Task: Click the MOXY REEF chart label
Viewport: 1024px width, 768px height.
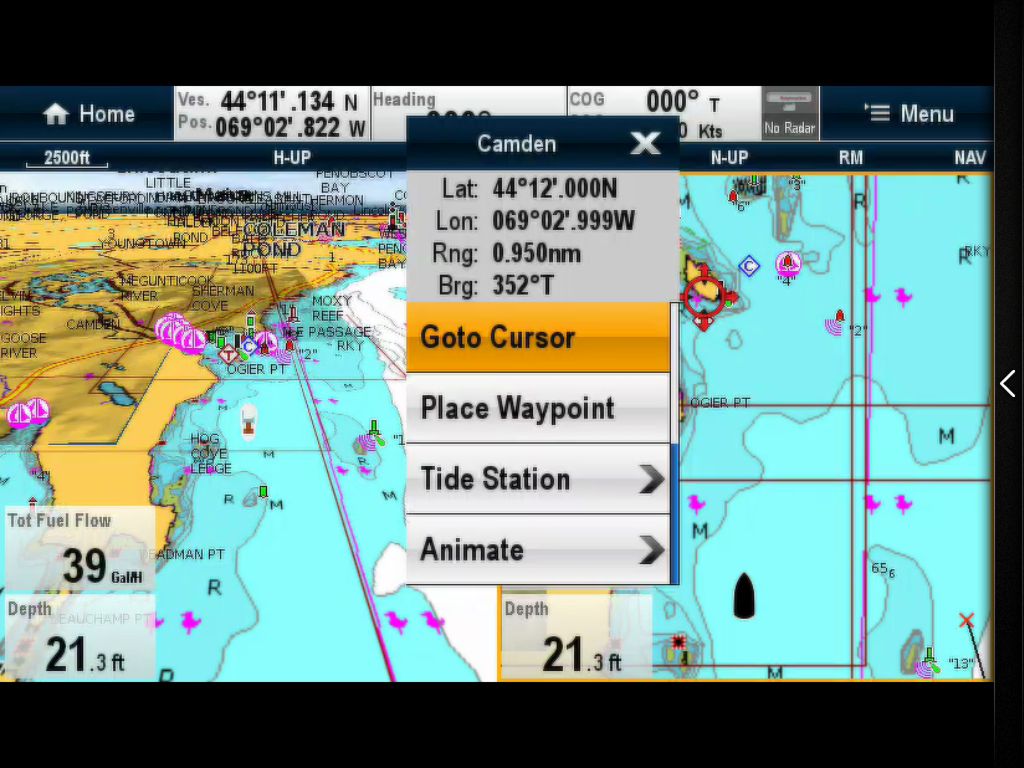Action: 332,308
